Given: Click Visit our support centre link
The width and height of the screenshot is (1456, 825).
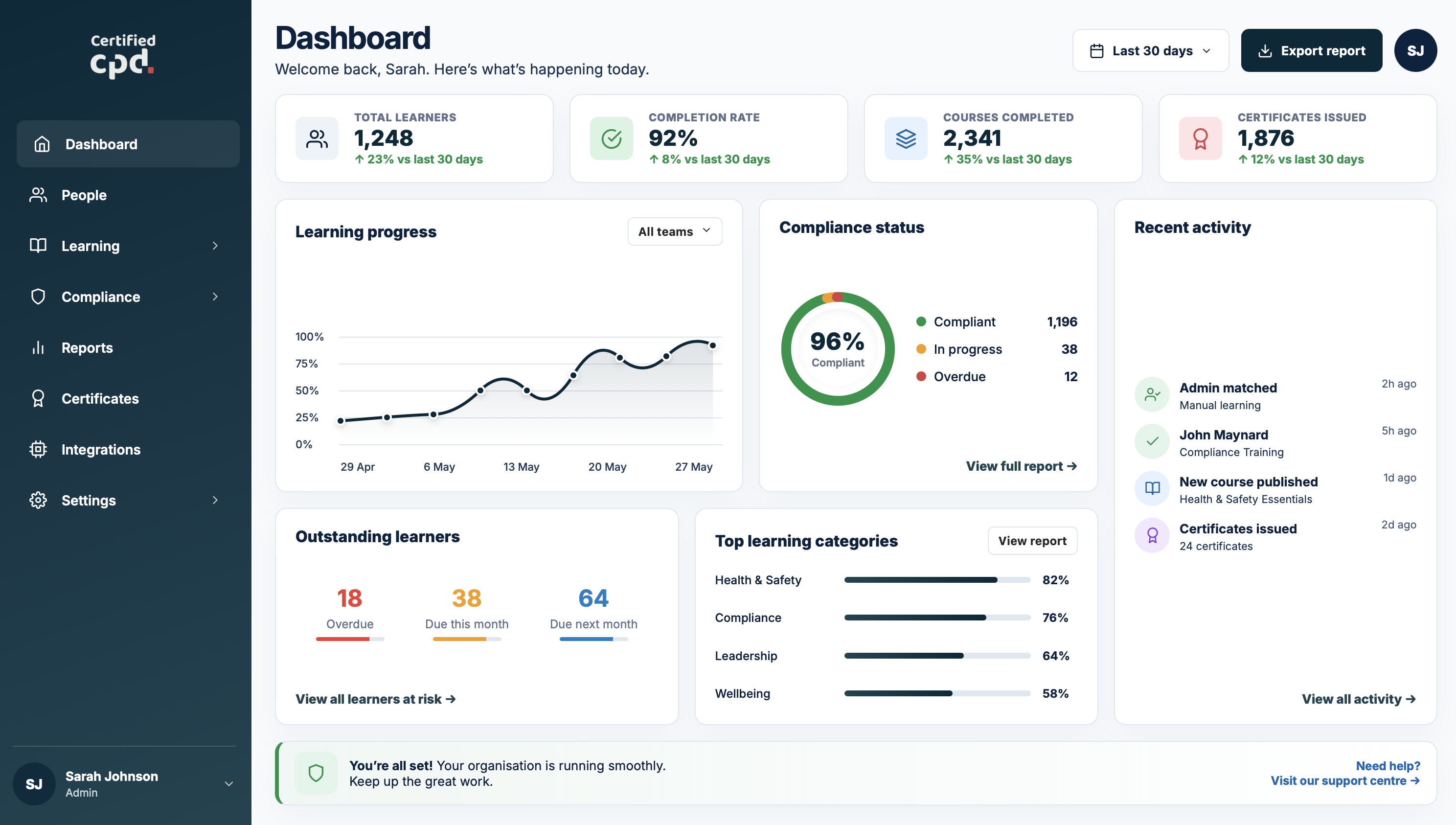Looking at the screenshot, I should tap(1345, 781).
